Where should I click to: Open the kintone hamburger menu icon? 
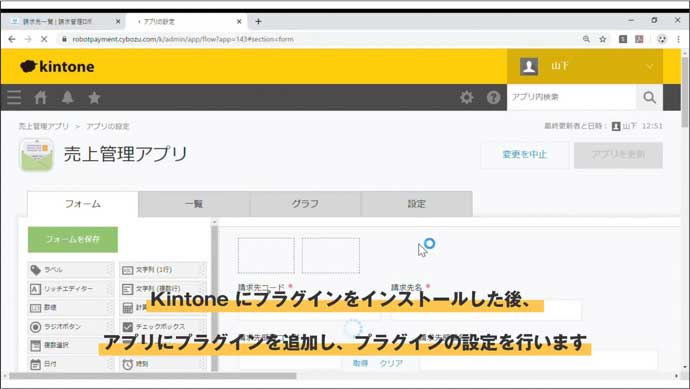pos(14,97)
